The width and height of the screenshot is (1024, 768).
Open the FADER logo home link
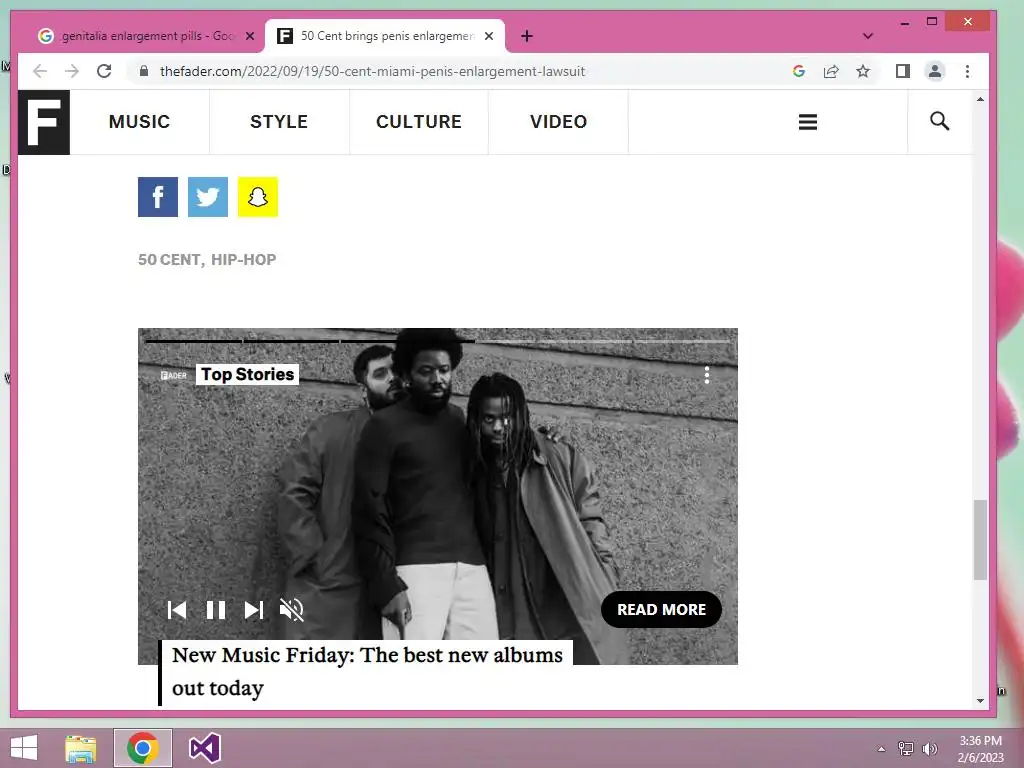tap(44, 122)
